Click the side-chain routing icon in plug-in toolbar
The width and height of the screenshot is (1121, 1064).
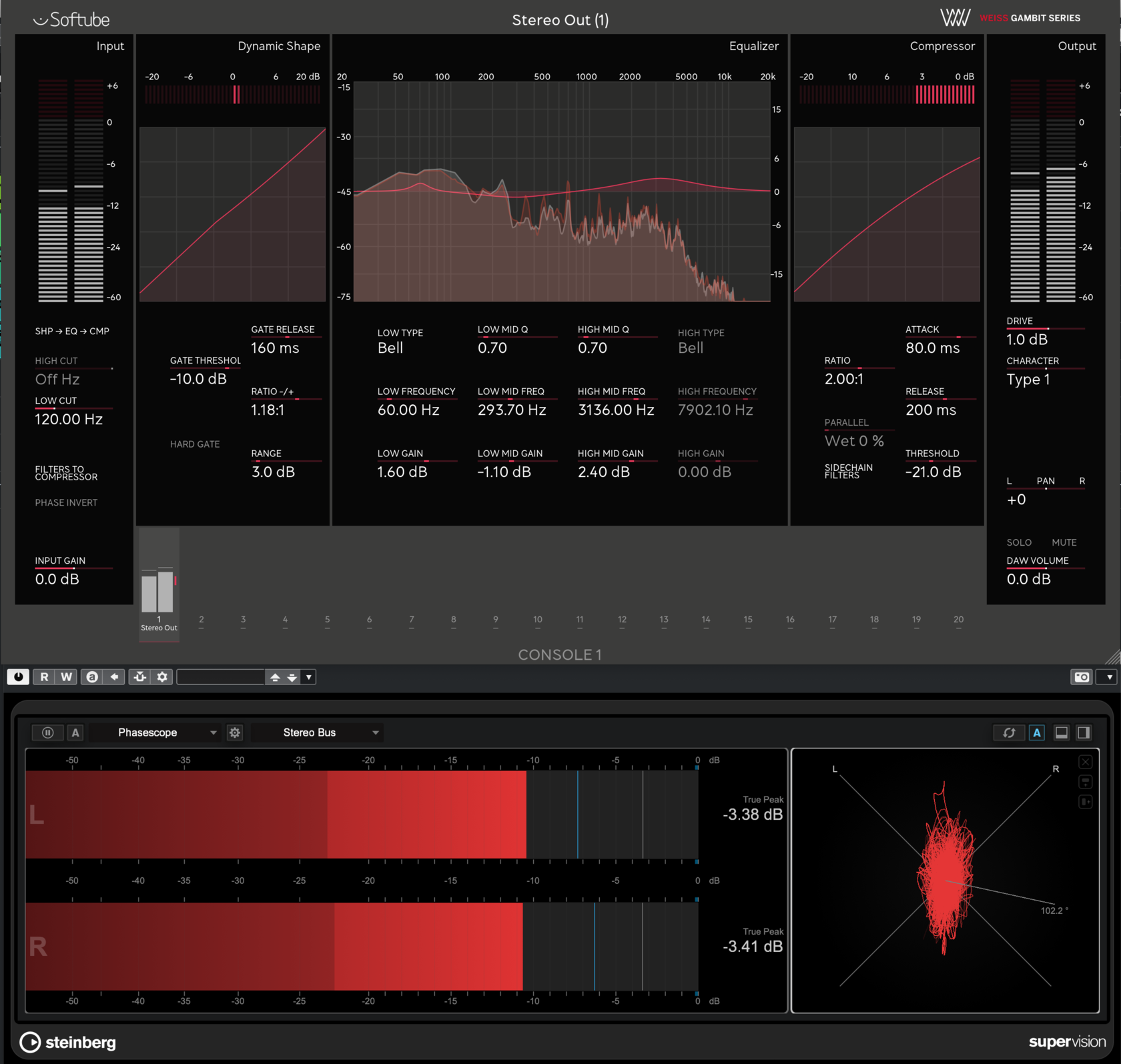[139, 677]
